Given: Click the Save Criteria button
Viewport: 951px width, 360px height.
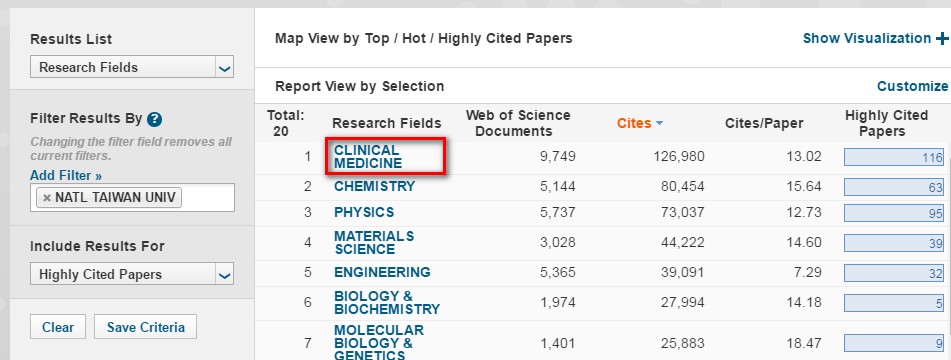Looking at the screenshot, I should click(x=146, y=327).
